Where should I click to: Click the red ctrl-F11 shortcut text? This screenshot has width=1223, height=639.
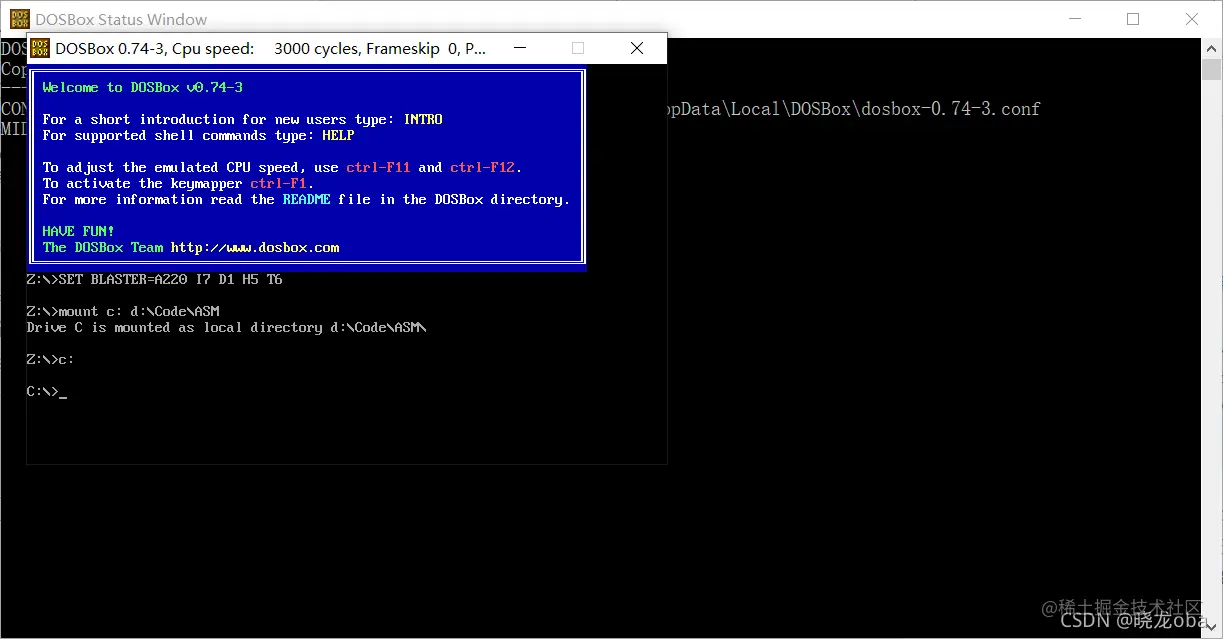point(378,167)
